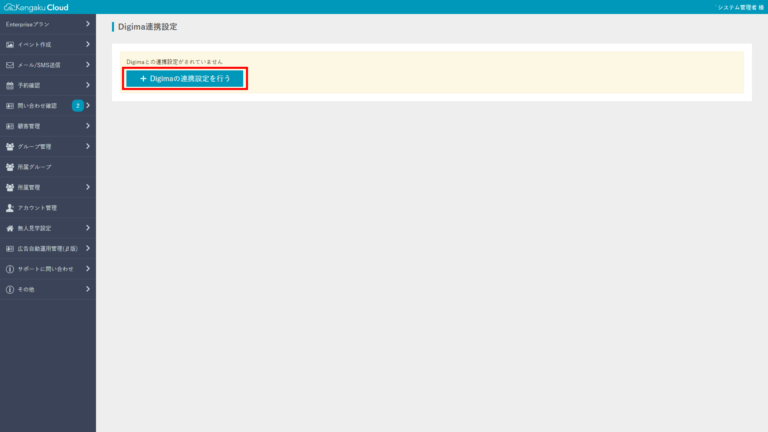
Task: Click the picture icon beside イベント作成
Action: click(x=10, y=45)
